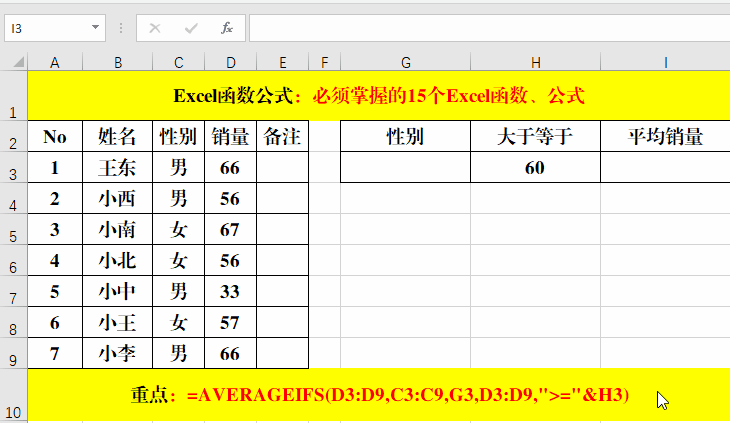Select the name cell '小北'

pyautogui.click(x=117, y=260)
